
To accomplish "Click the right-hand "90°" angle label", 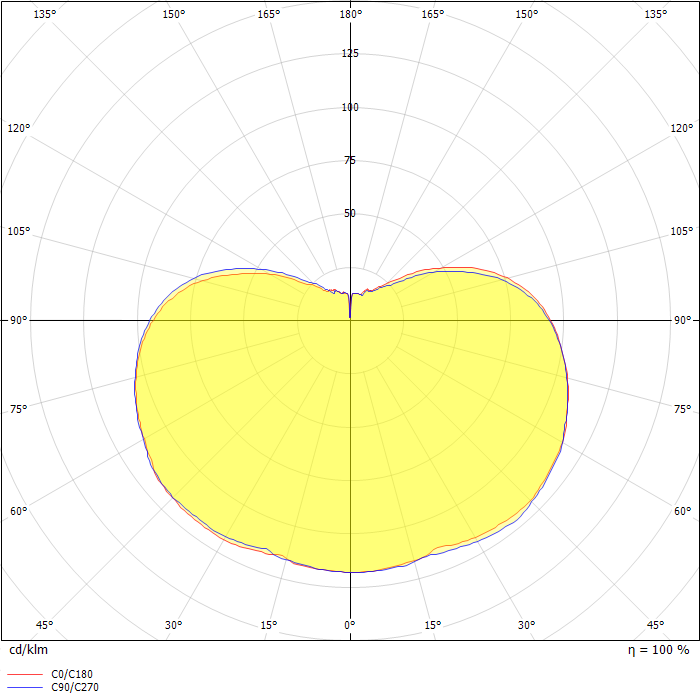I will click(683, 320).
